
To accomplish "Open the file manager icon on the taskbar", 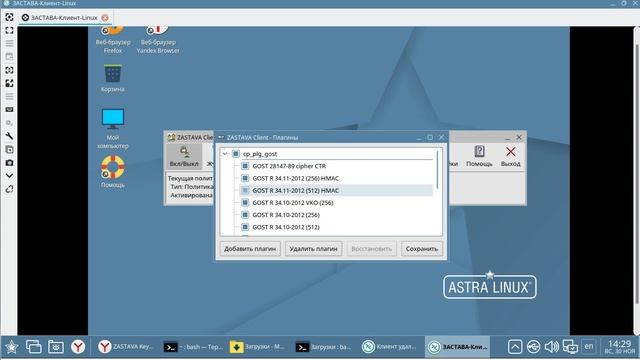I will coord(56,347).
